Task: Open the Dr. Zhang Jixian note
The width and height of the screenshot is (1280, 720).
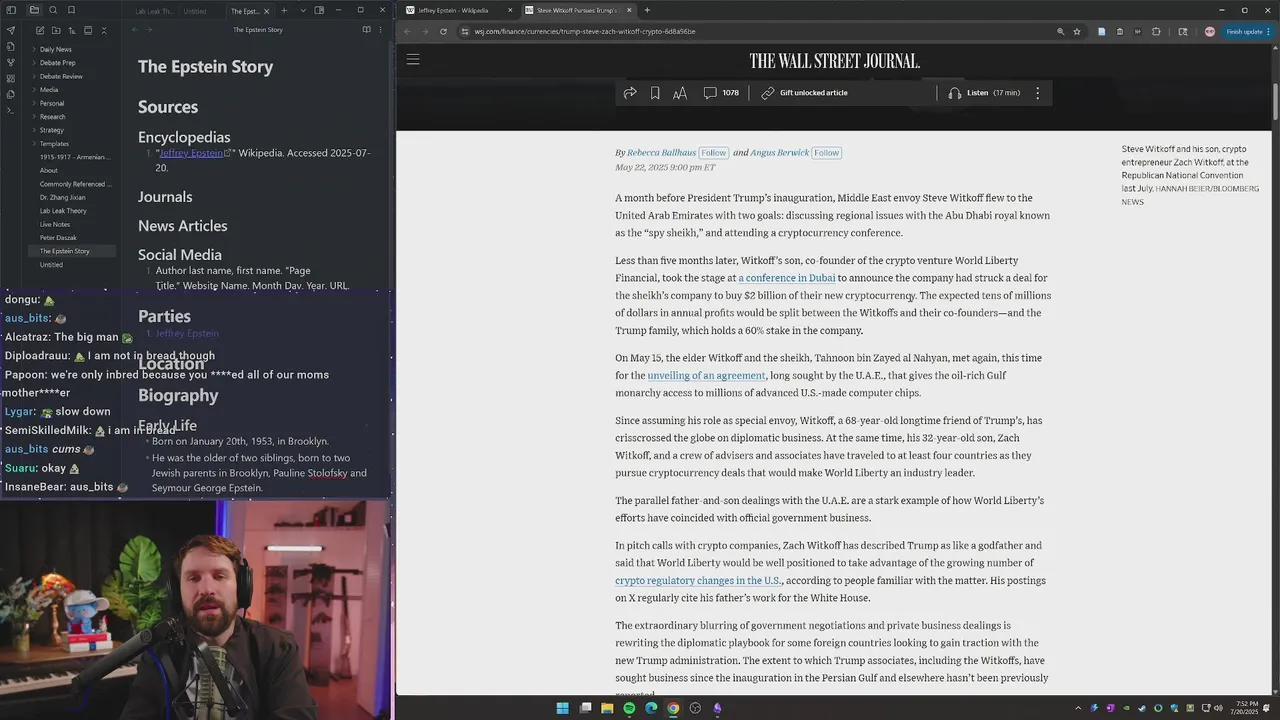Action: (62, 197)
